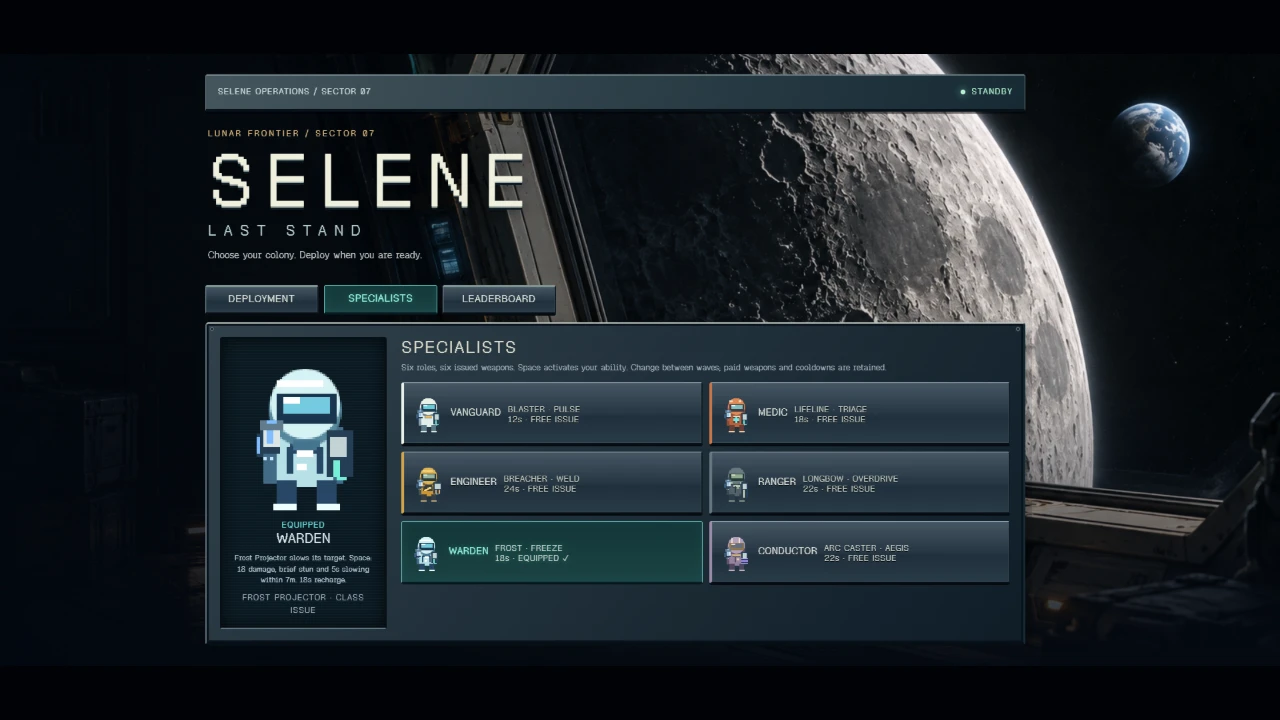Click the Vanguard astronaut sprite icon

pos(428,414)
